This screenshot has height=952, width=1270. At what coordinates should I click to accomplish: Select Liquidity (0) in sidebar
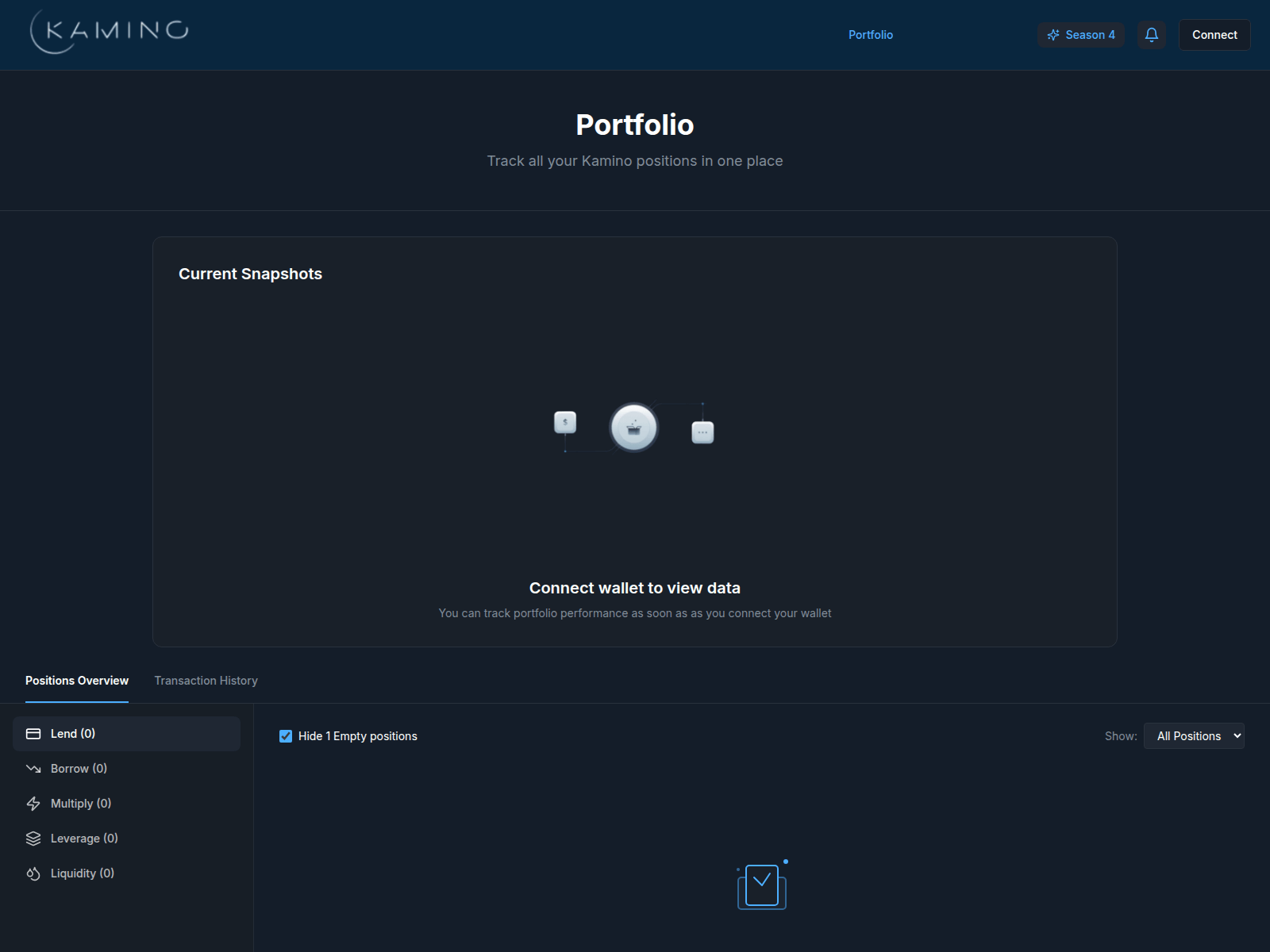(x=126, y=873)
